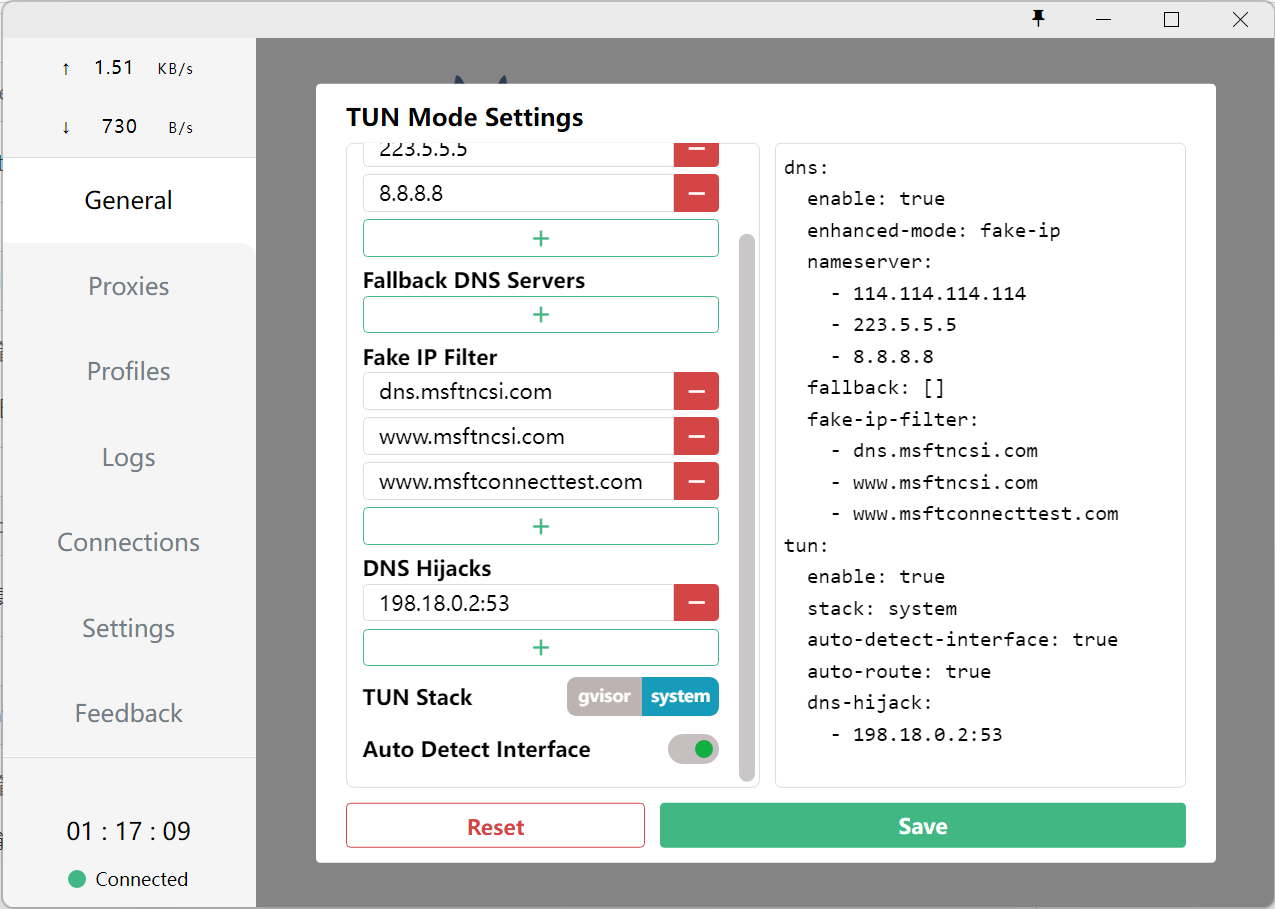This screenshot has width=1275, height=909.
Task: Add a Fallback DNS Server entry
Action: pos(541,314)
